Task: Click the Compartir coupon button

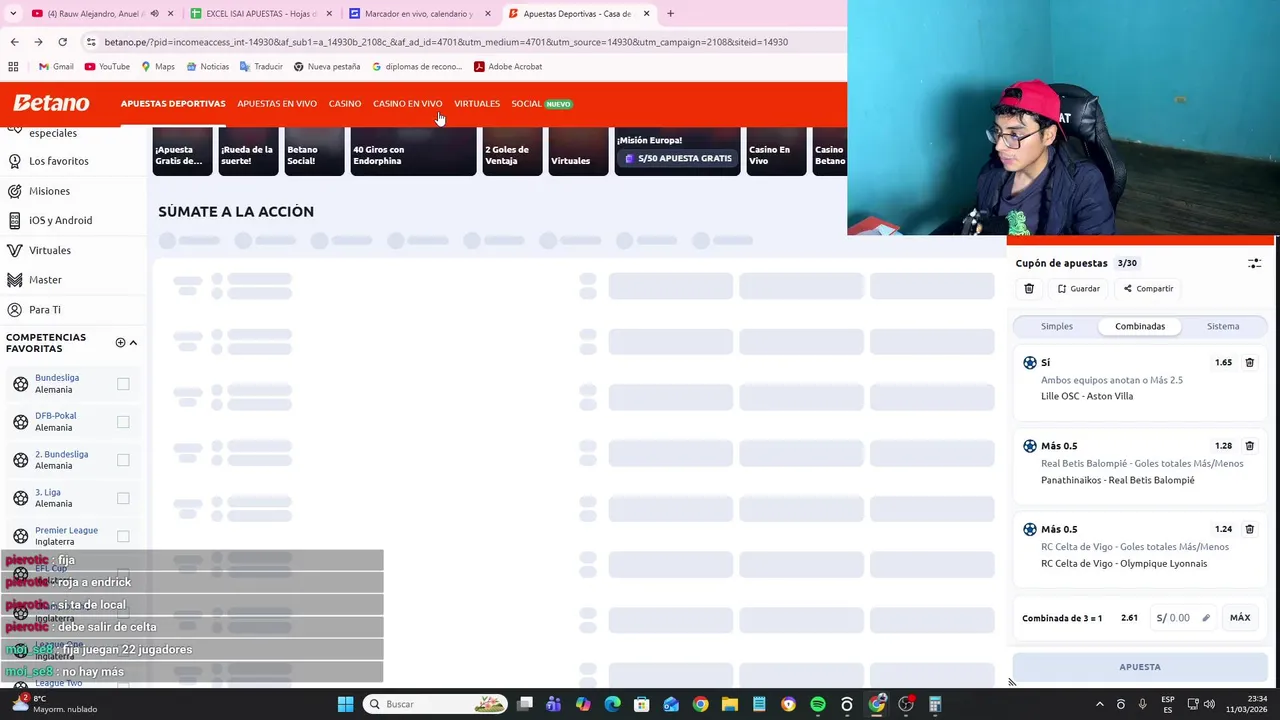Action: (x=1148, y=289)
